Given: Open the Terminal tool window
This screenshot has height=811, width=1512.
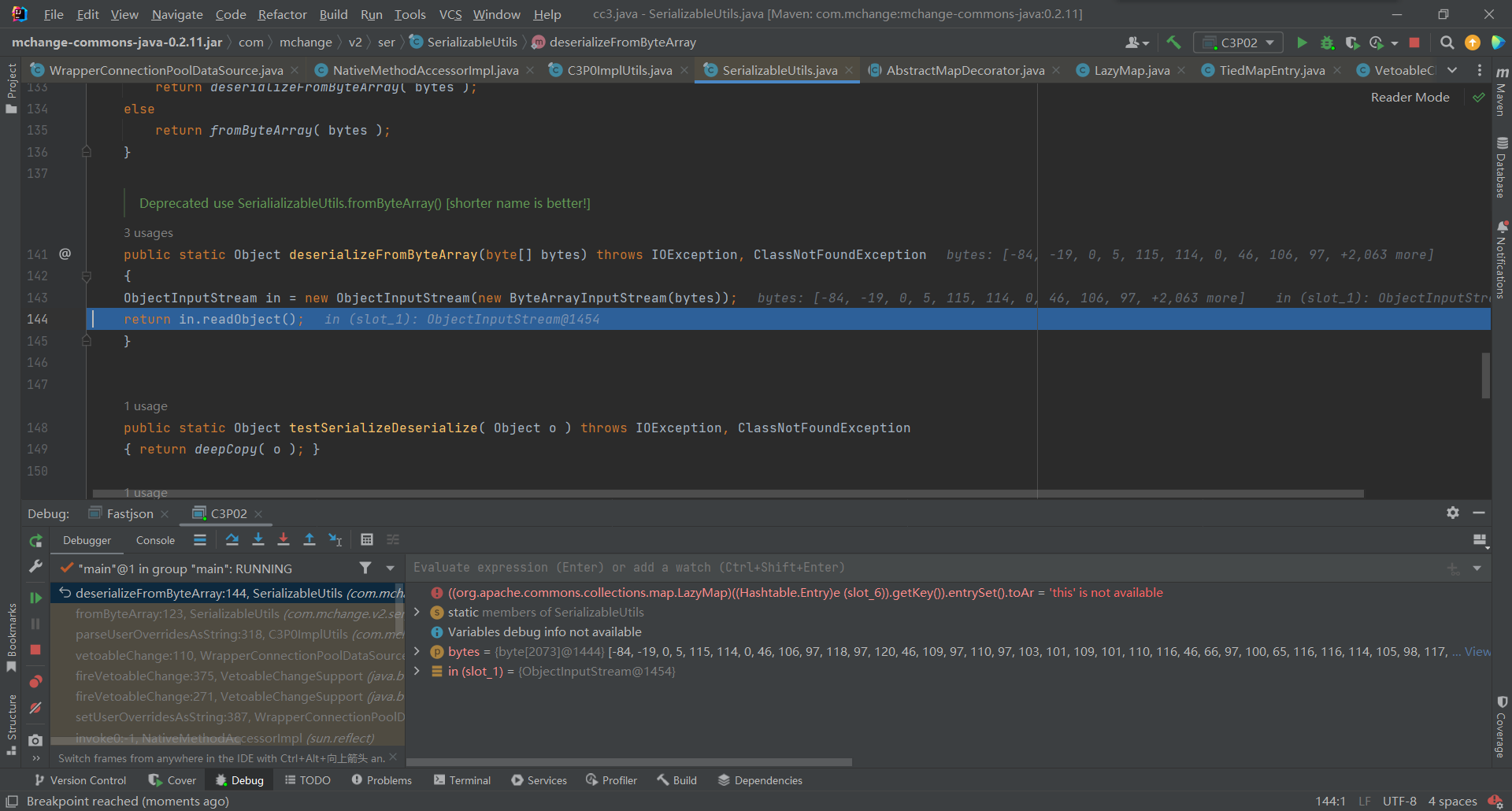Looking at the screenshot, I should pyautogui.click(x=461, y=780).
